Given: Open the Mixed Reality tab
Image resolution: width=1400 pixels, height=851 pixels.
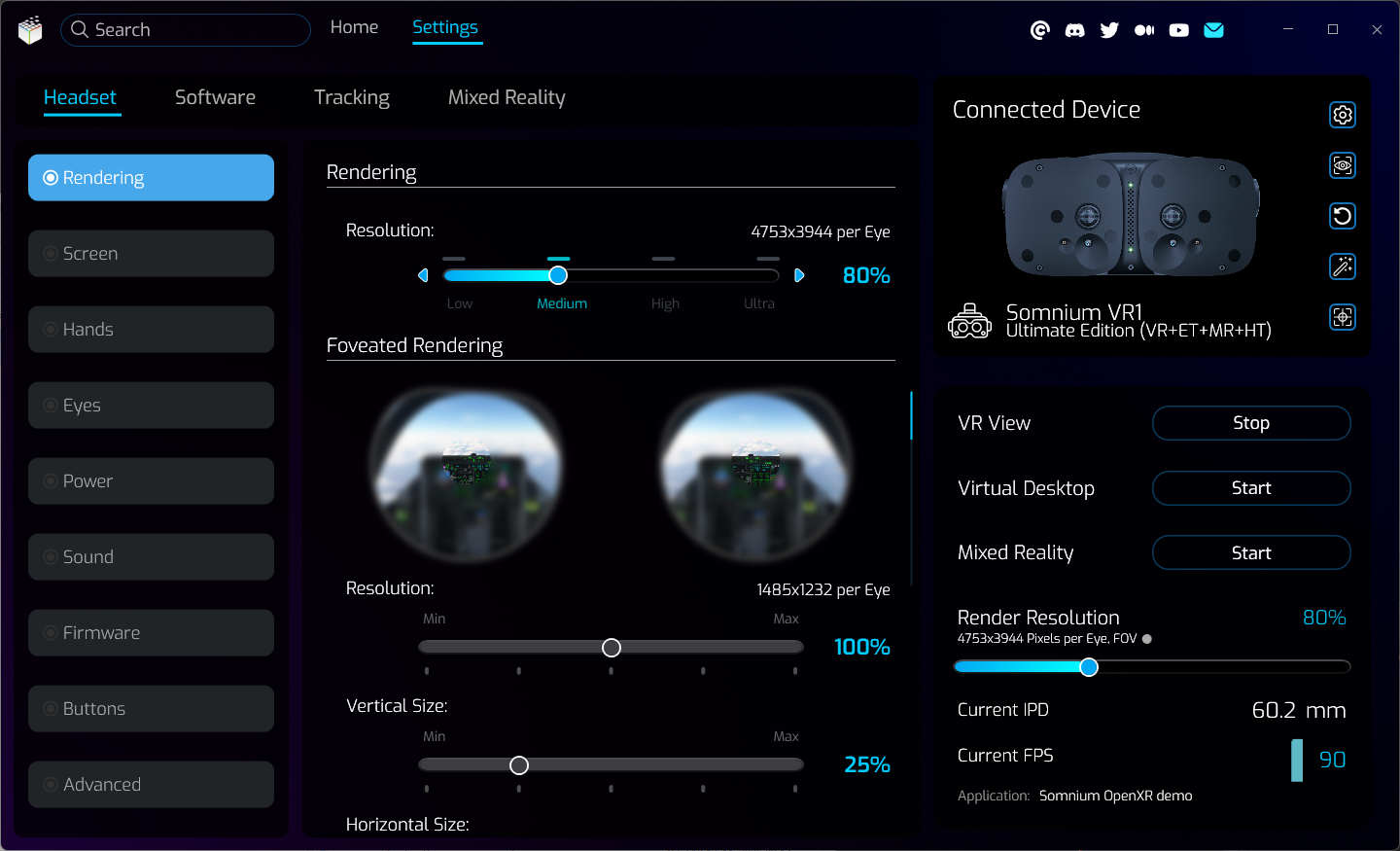Looking at the screenshot, I should point(506,97).
